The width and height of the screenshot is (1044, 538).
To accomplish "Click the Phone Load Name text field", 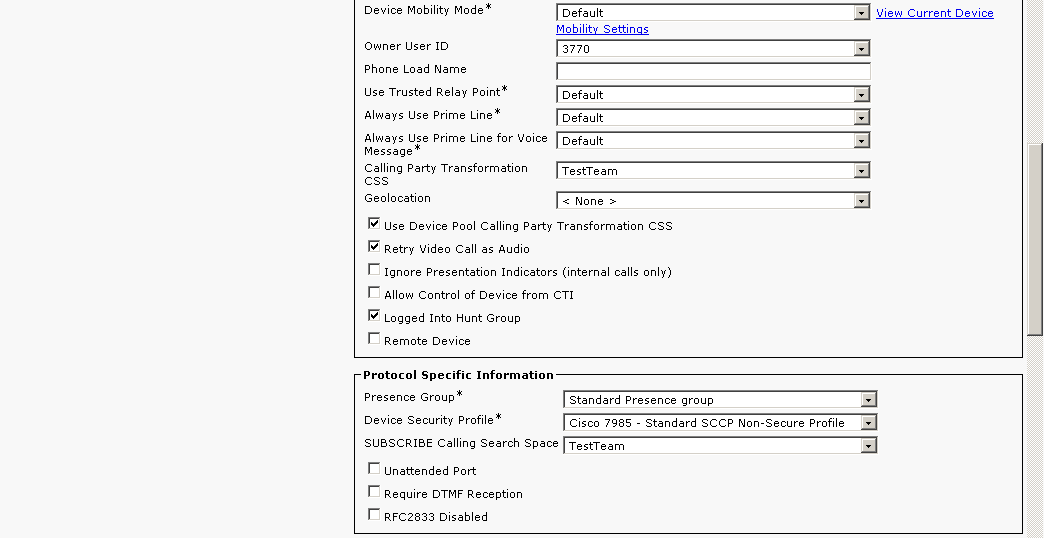I will click(713, 71).
